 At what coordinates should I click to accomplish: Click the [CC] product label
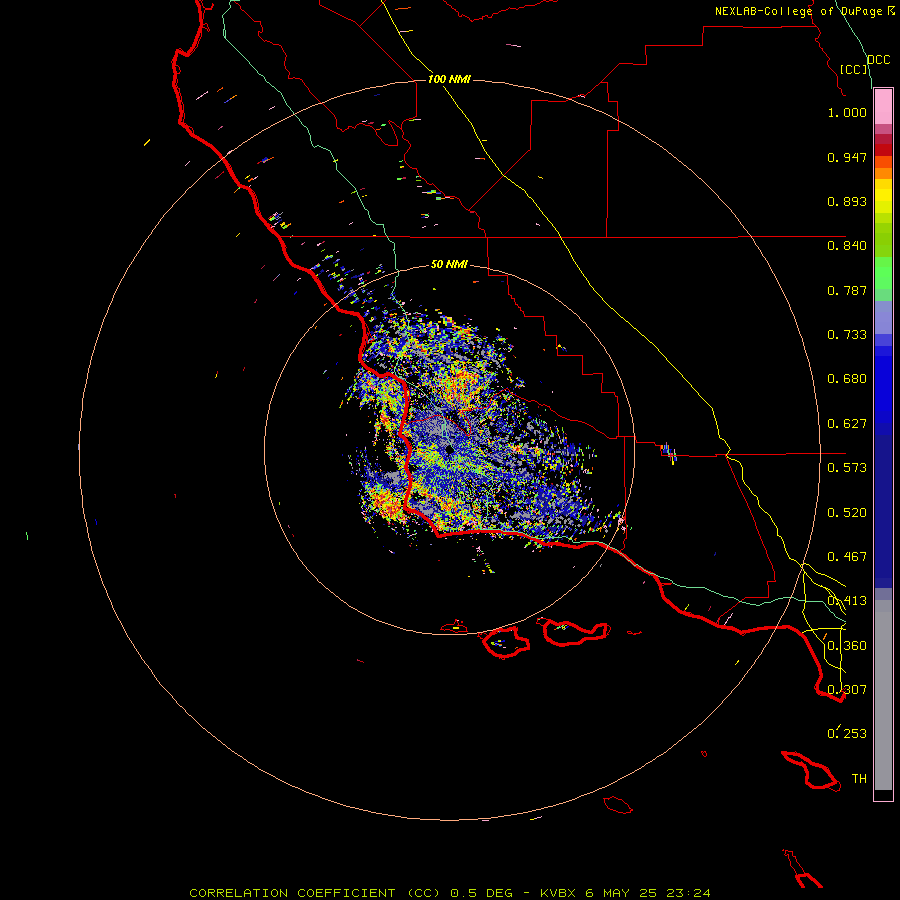tap(853, 69)
